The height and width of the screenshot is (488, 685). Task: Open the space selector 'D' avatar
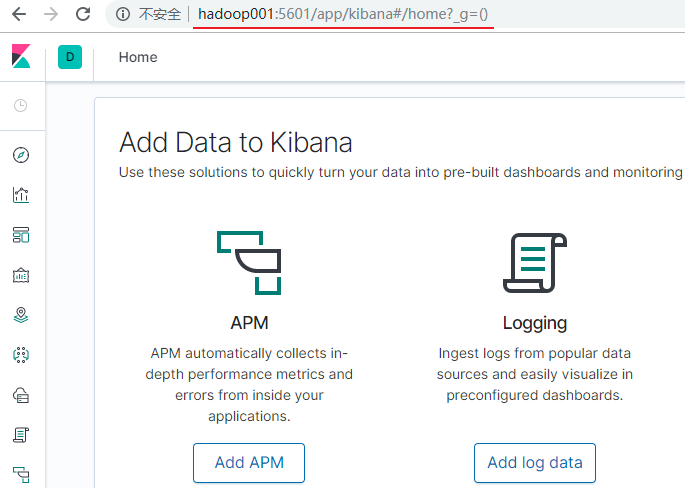point(70,58)
